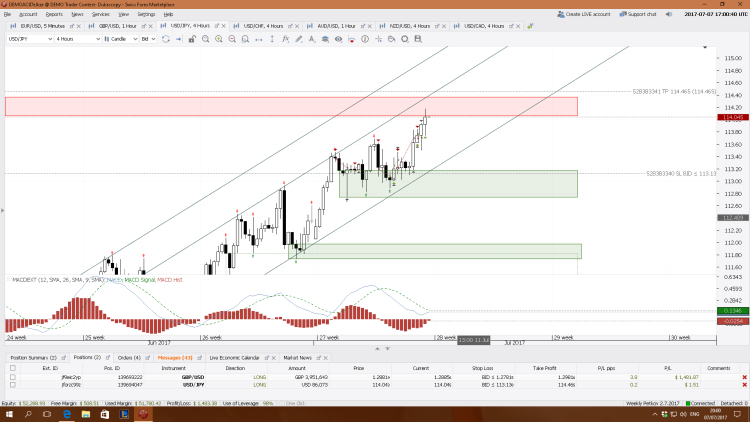The width and height of the screenshot is (750, 422).
Task: Close GBP/USD position with red X
Action: tap(744, 378)
